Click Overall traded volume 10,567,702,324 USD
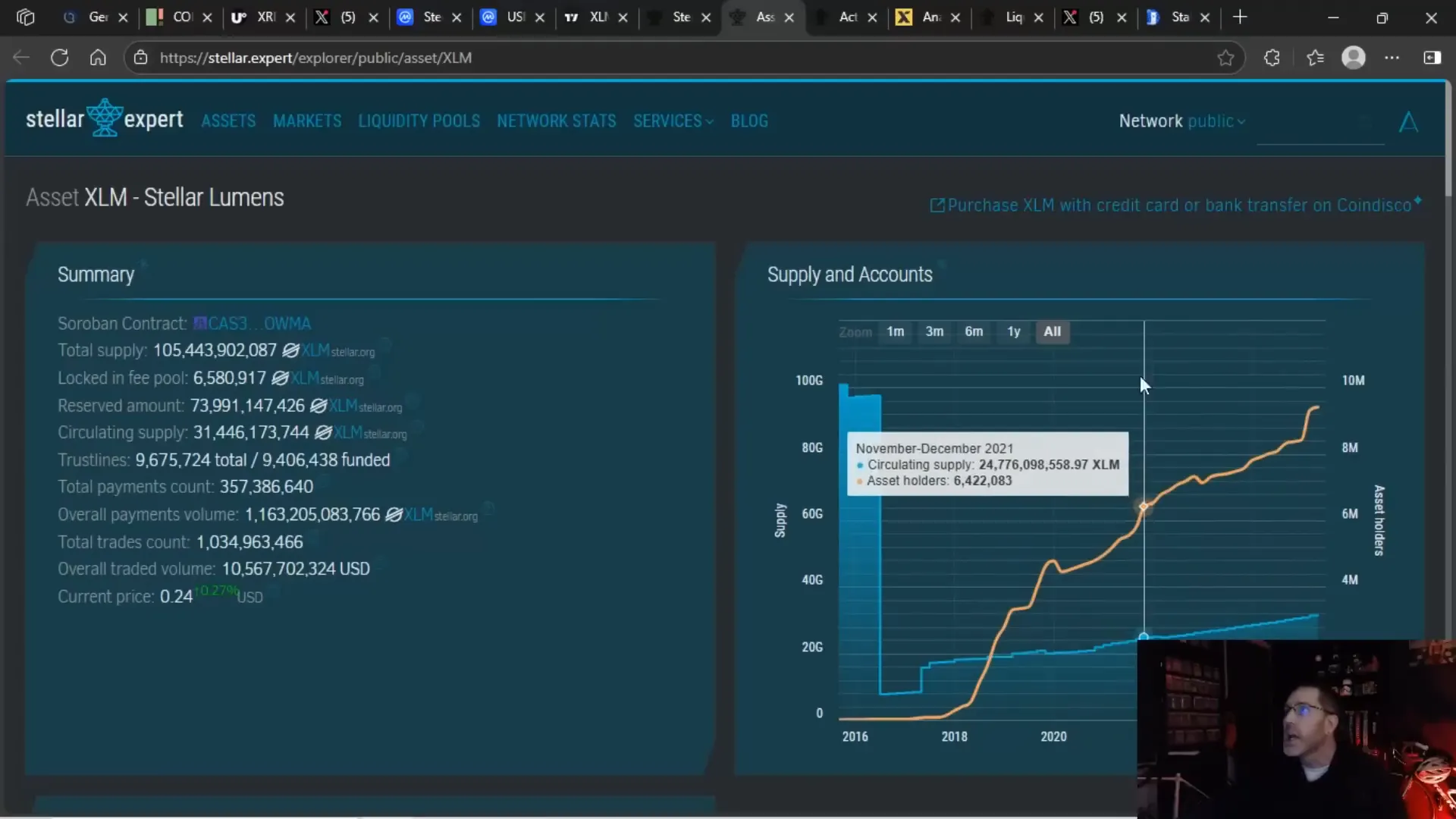This screenshot has height=819, width=1456. click(296, 569)
